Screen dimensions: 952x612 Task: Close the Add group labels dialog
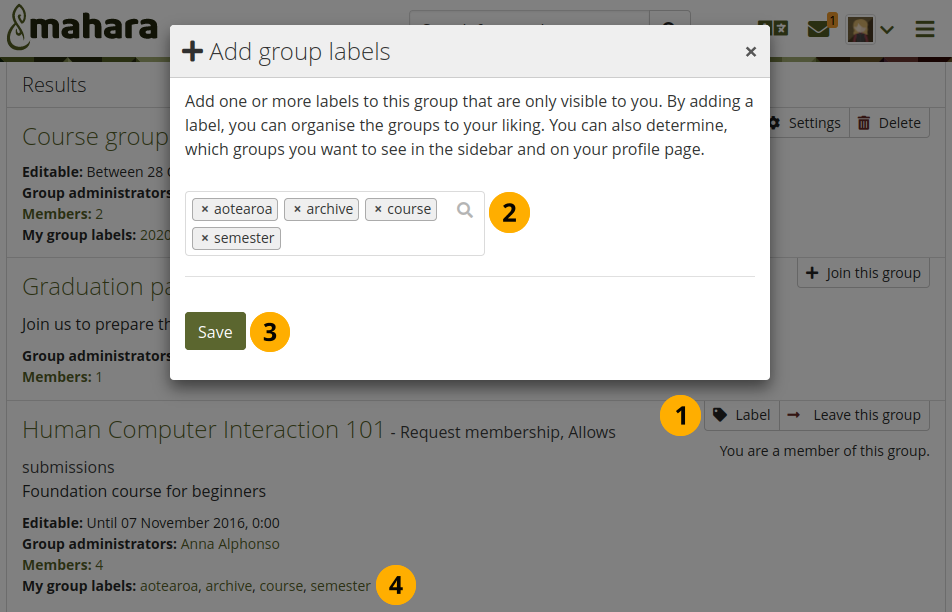tap(751, 52)
